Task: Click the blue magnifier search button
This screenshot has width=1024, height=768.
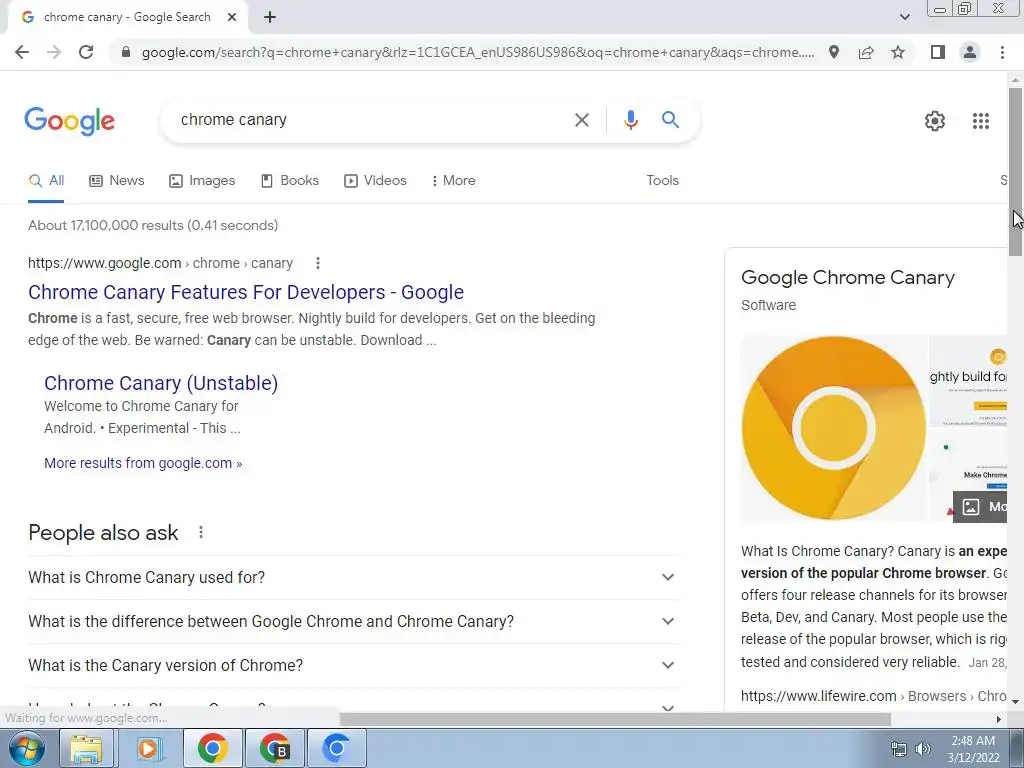Action: click(x=670, y=120)
